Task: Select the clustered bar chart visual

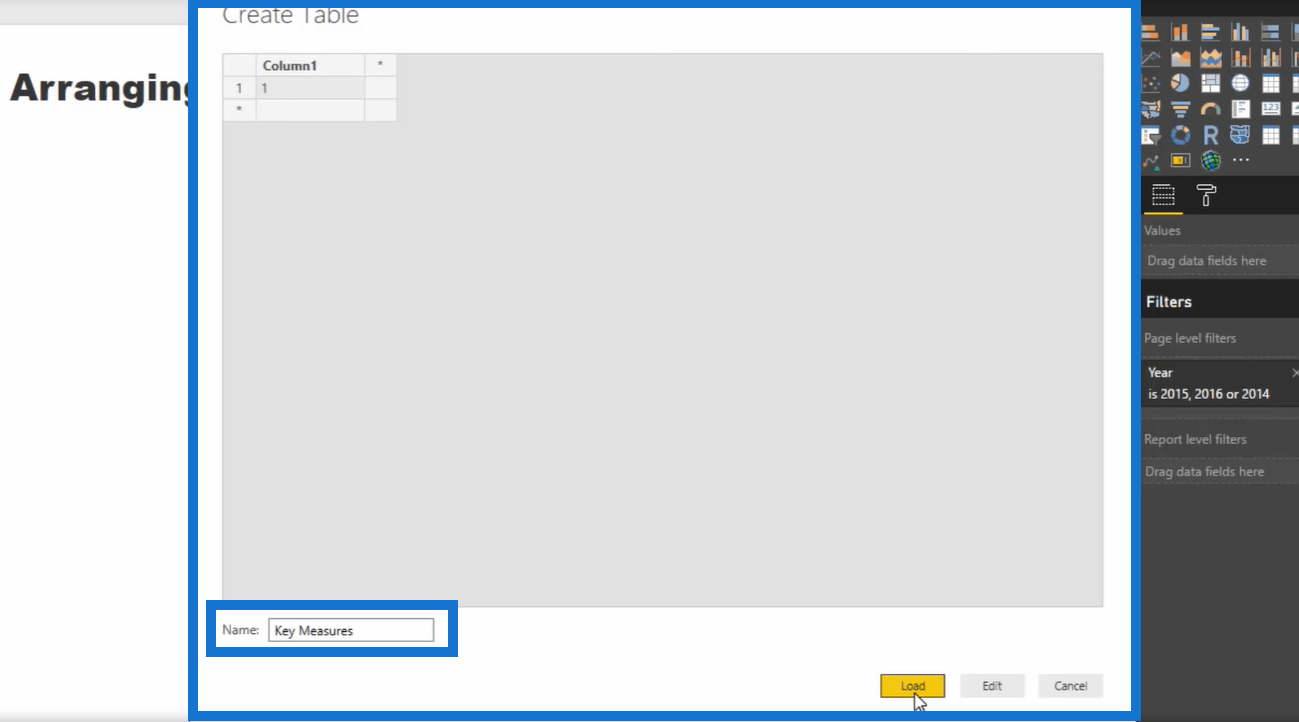Action: point(1211,32)
